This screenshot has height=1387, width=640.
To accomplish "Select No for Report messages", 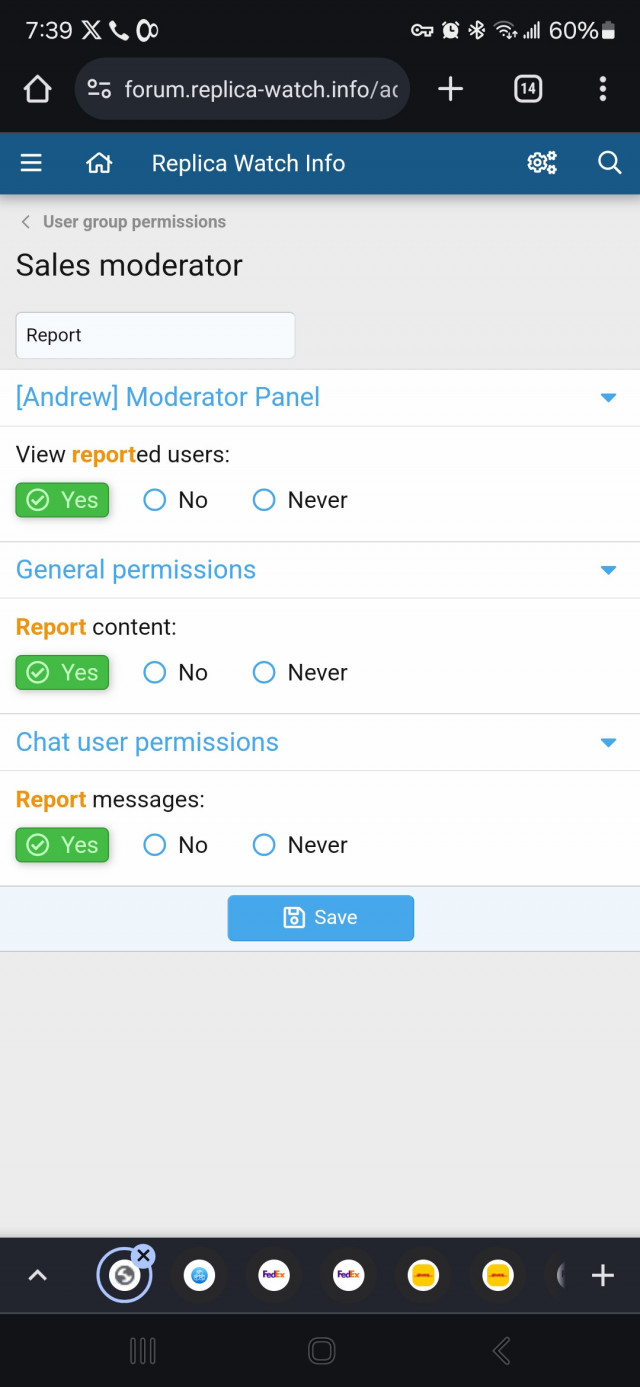I will (x=155, y=845).
